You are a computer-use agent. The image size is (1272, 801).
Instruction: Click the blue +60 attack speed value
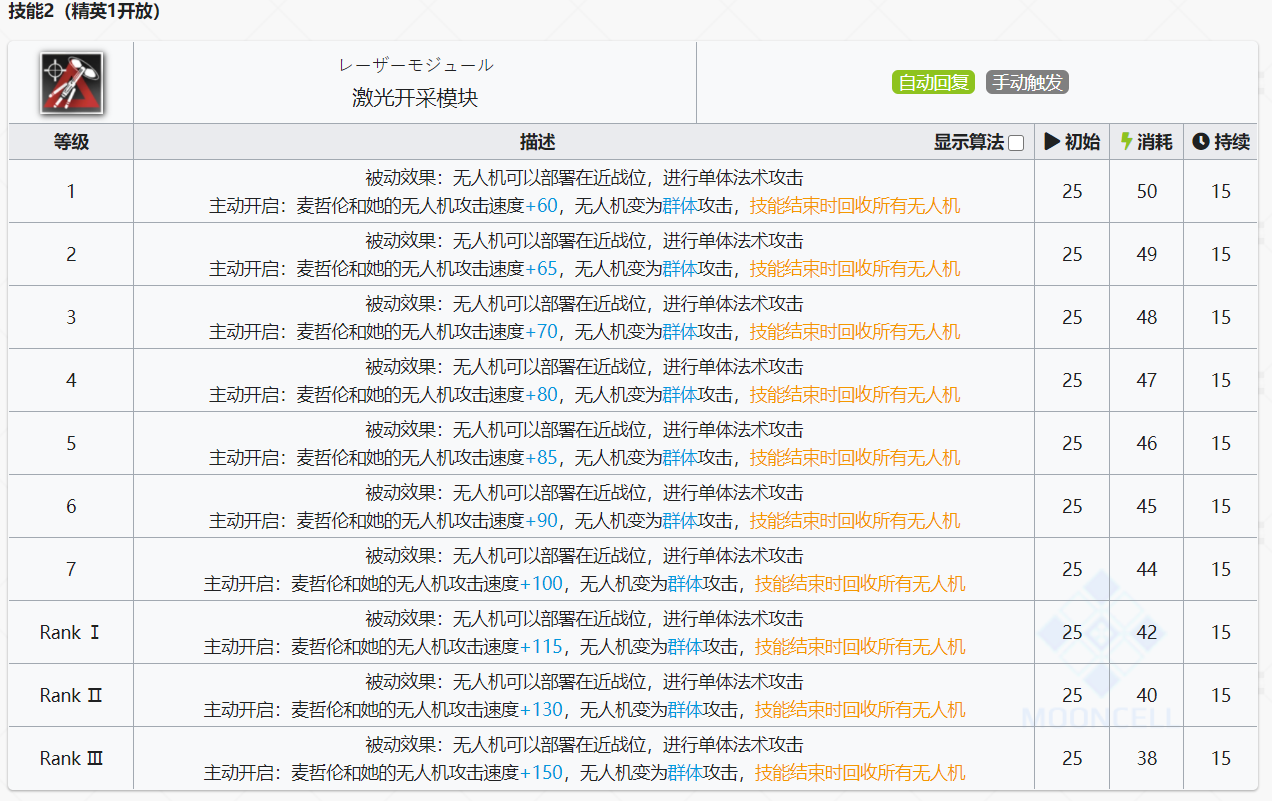tap(541, 206)
